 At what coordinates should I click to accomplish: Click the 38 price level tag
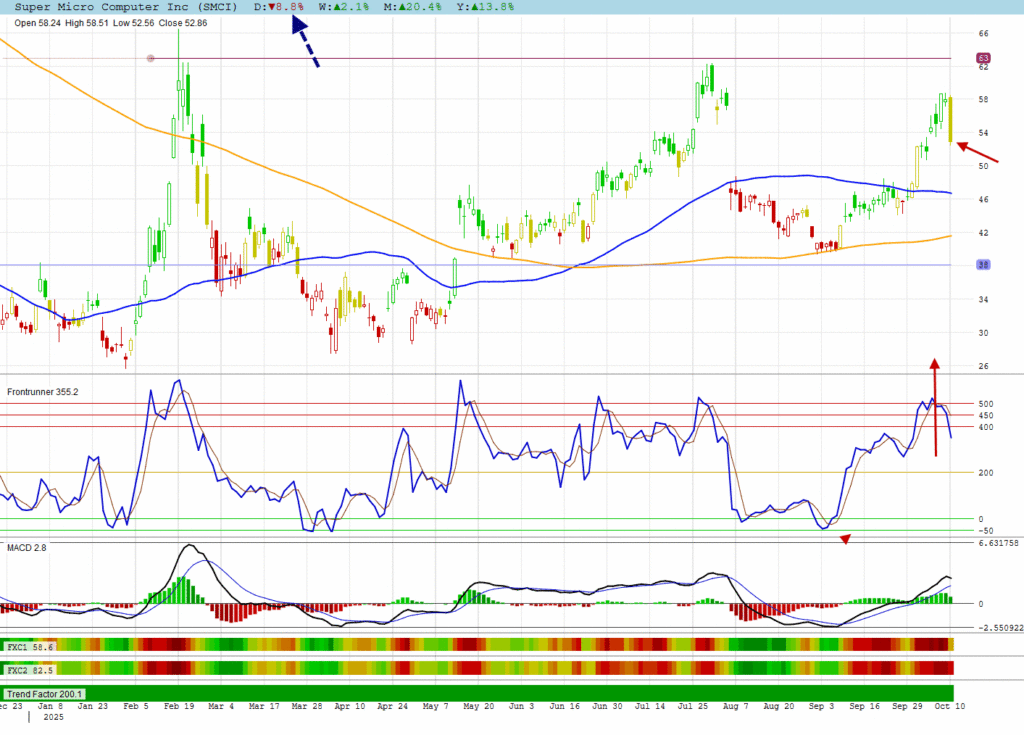pos(983,265)
